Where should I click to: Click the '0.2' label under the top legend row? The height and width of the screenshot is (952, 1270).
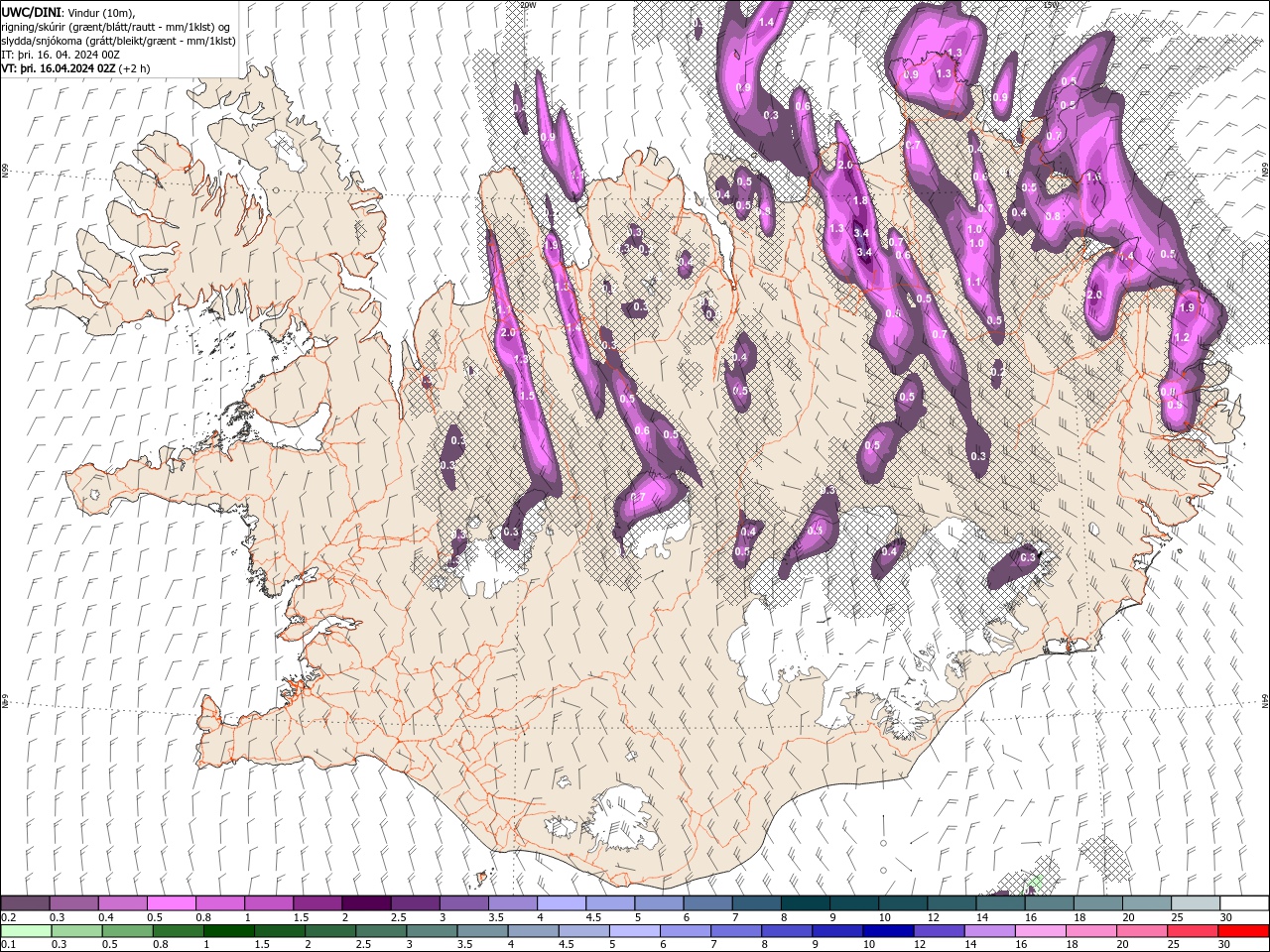[x=8, y=917]
